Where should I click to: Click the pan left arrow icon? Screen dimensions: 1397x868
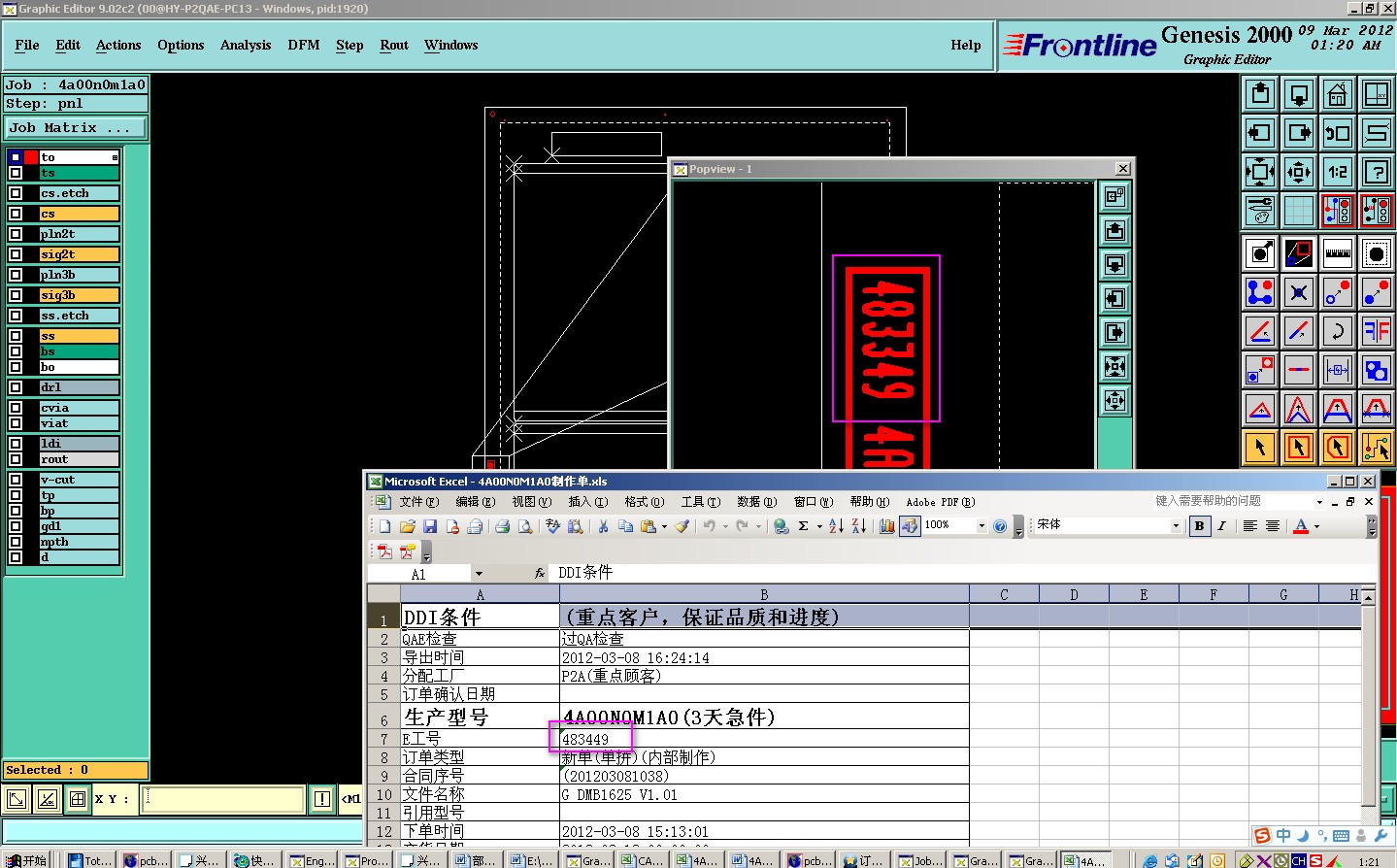[1260, 133]
